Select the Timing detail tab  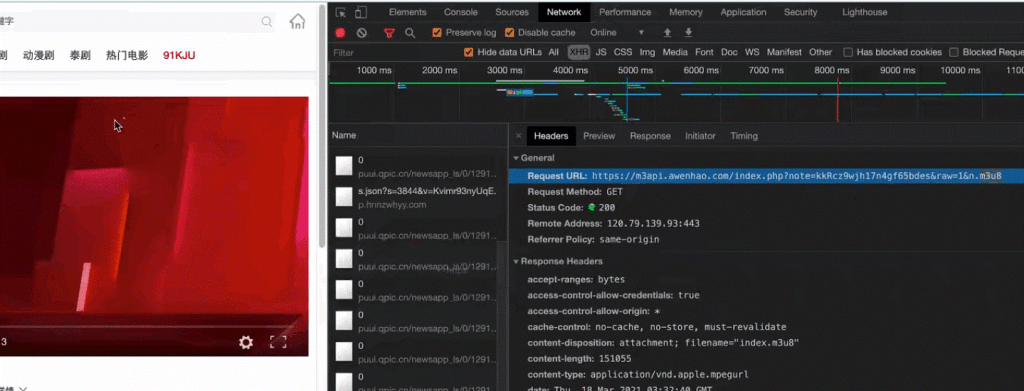744,136
